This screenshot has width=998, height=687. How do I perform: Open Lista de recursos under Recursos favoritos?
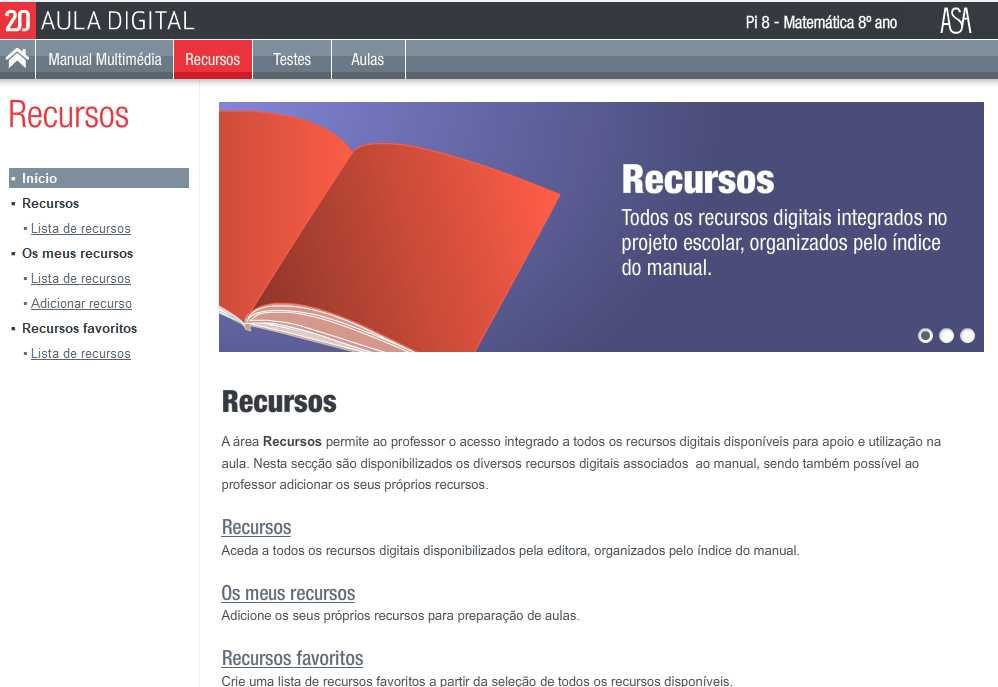81,353
